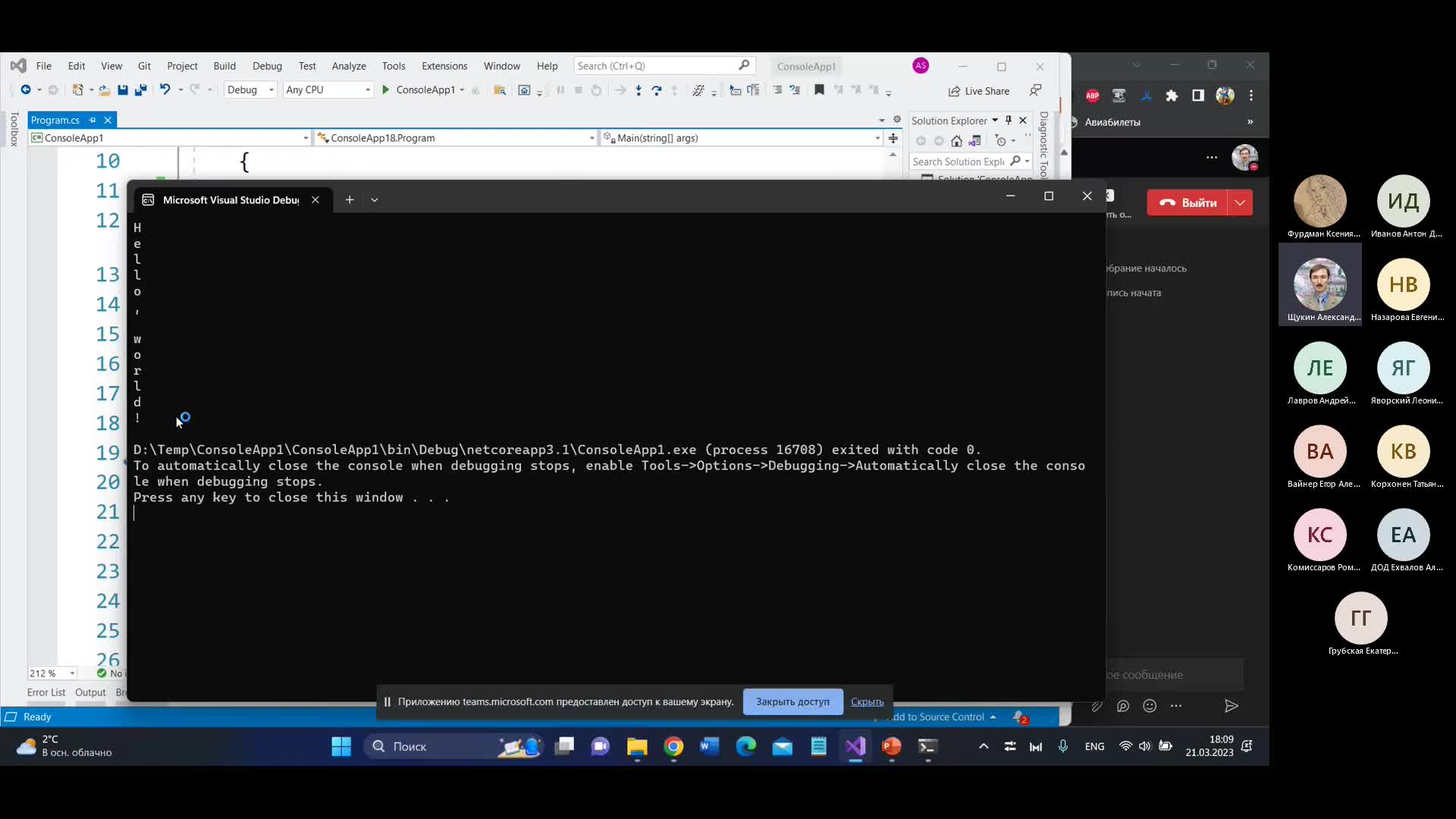Click the AS account avatar in Visual Studio

921,66
